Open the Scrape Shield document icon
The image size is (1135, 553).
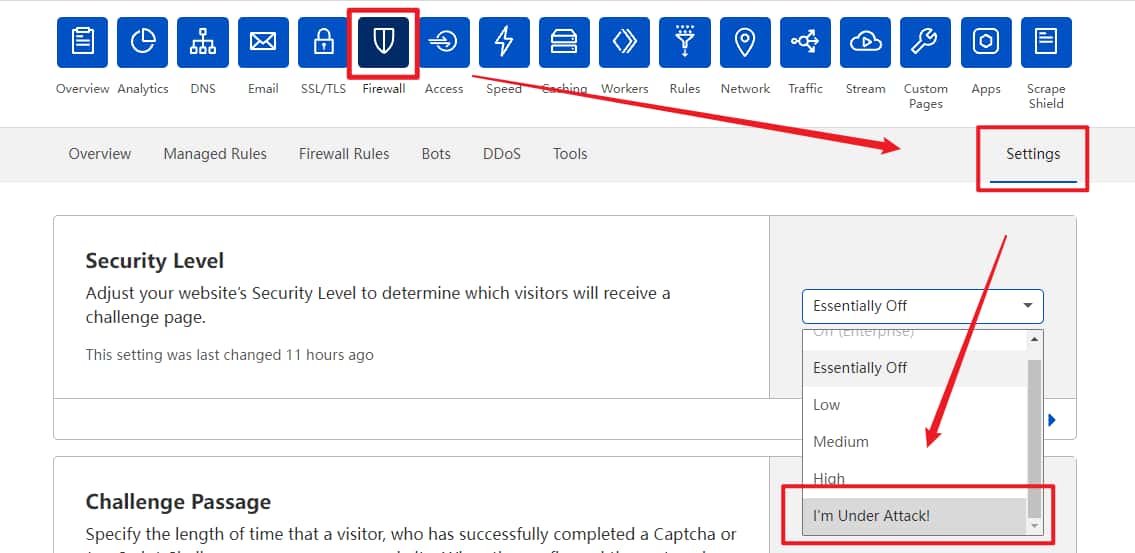(1046, 42)
